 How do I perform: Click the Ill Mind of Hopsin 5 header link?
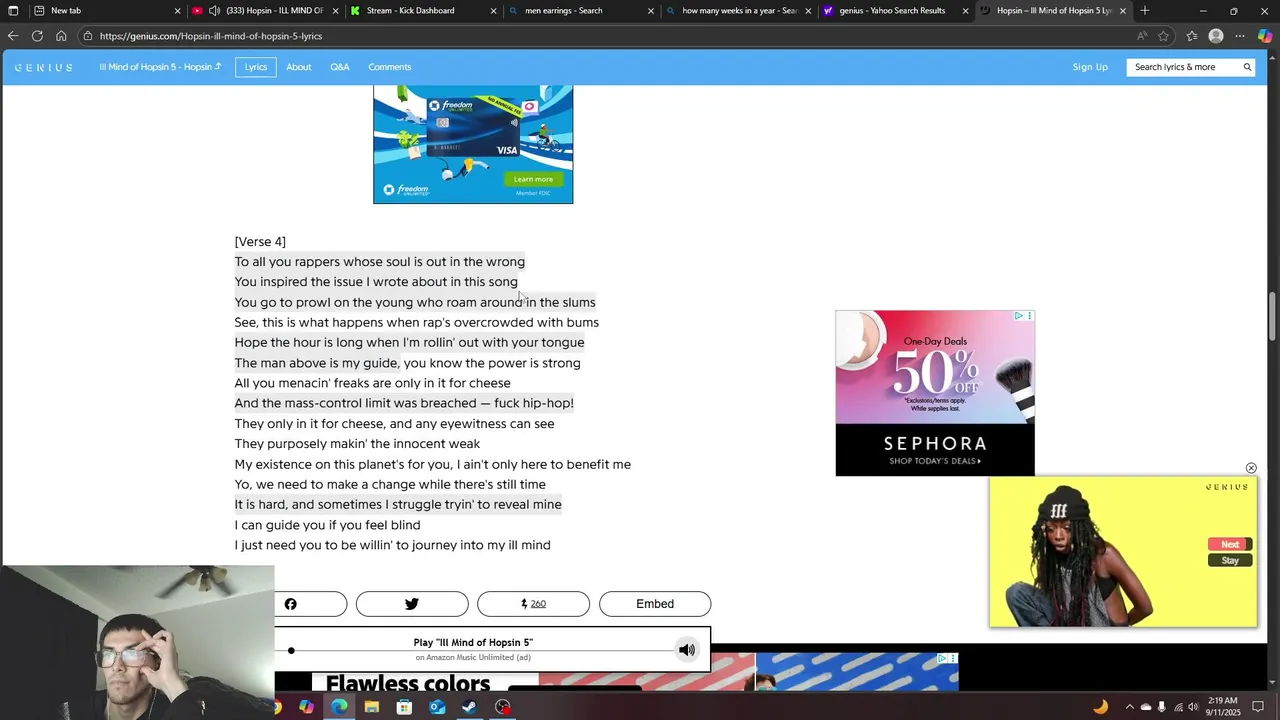[160, 67]
